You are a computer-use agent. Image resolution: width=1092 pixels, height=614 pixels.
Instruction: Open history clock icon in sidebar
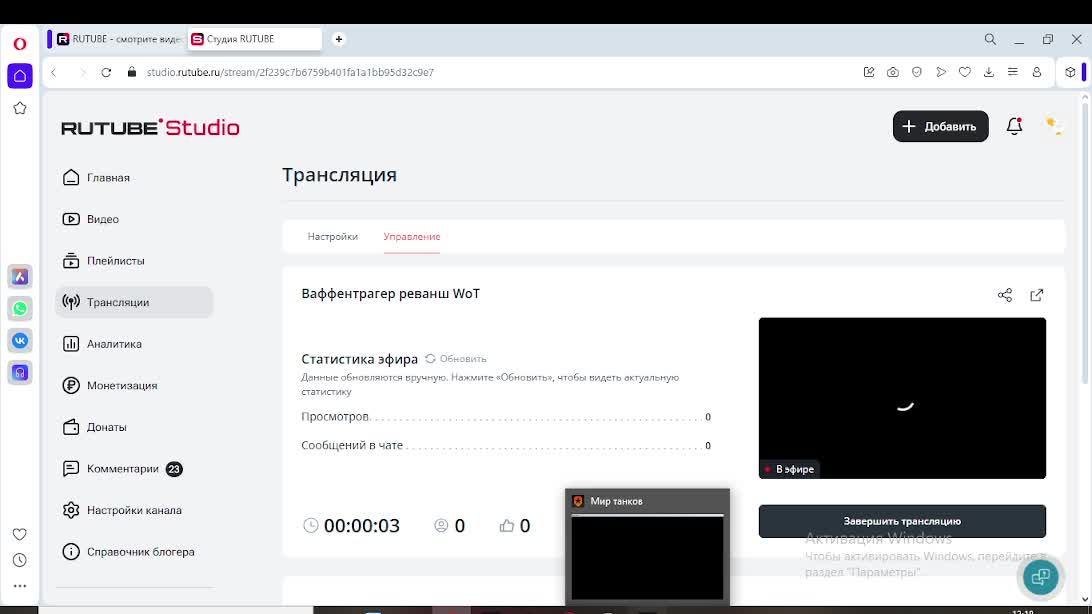point(20,560)
